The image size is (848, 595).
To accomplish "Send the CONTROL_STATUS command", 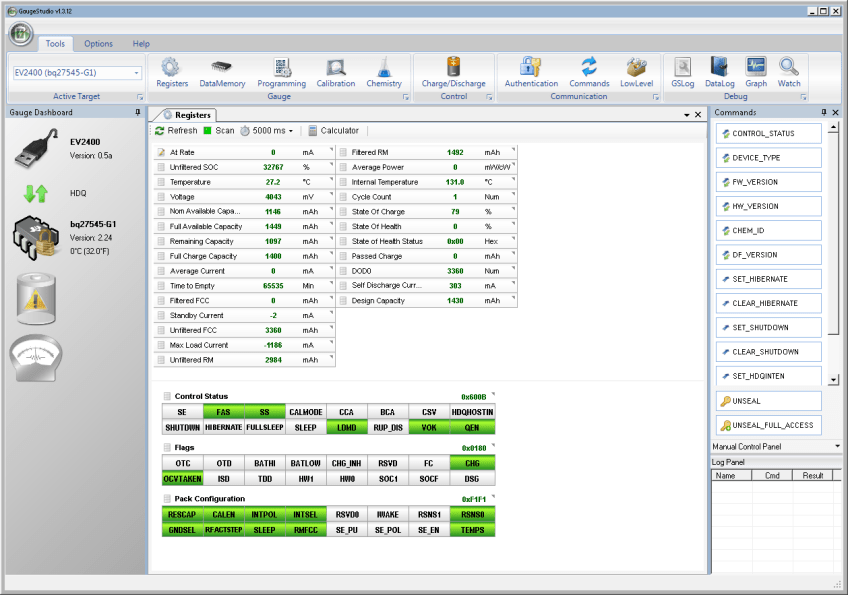I will pyautogui.click(x=768, y=133).
